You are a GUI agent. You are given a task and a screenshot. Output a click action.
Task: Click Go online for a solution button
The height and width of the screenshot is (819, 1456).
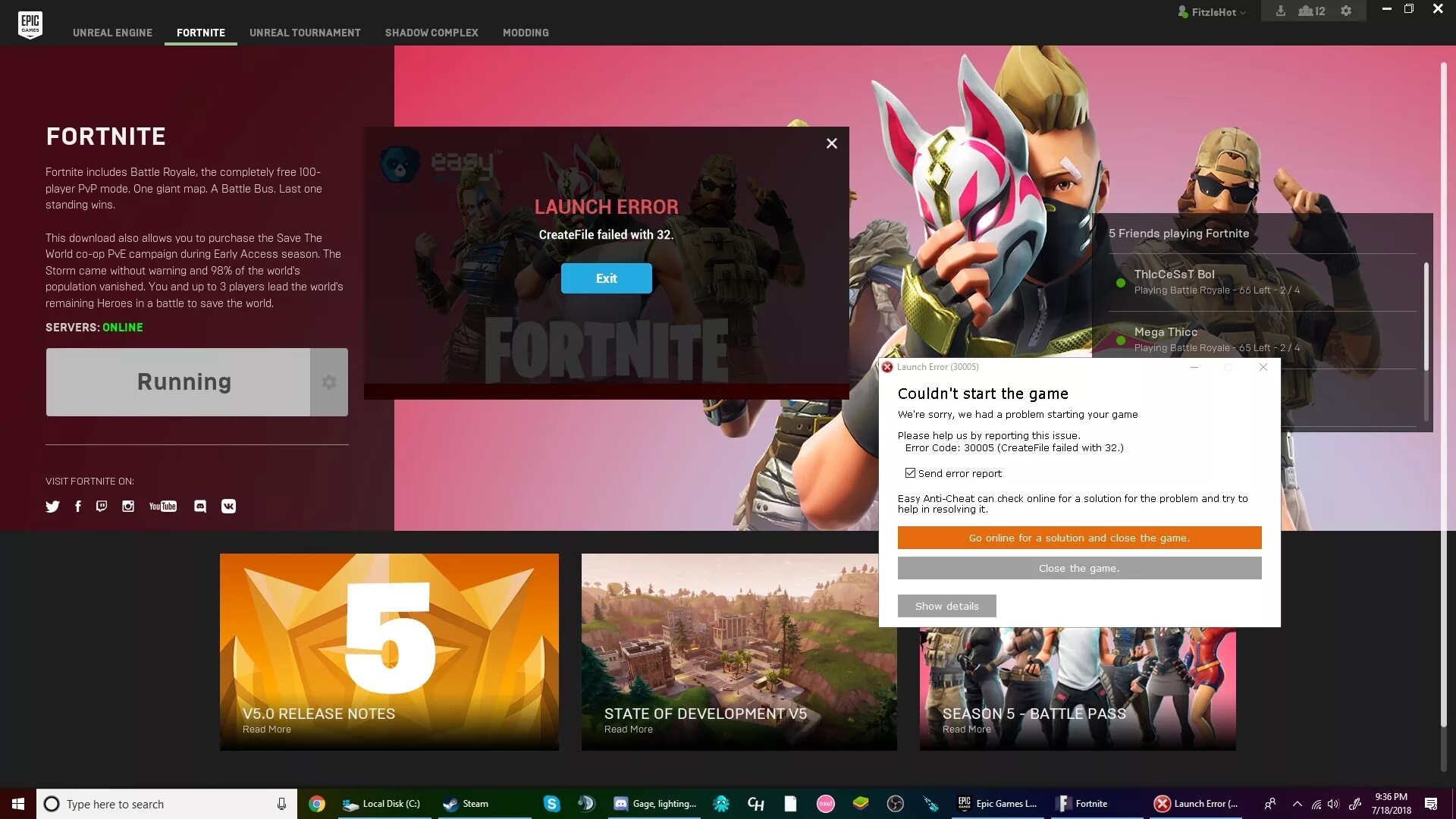coord(1079,537)
